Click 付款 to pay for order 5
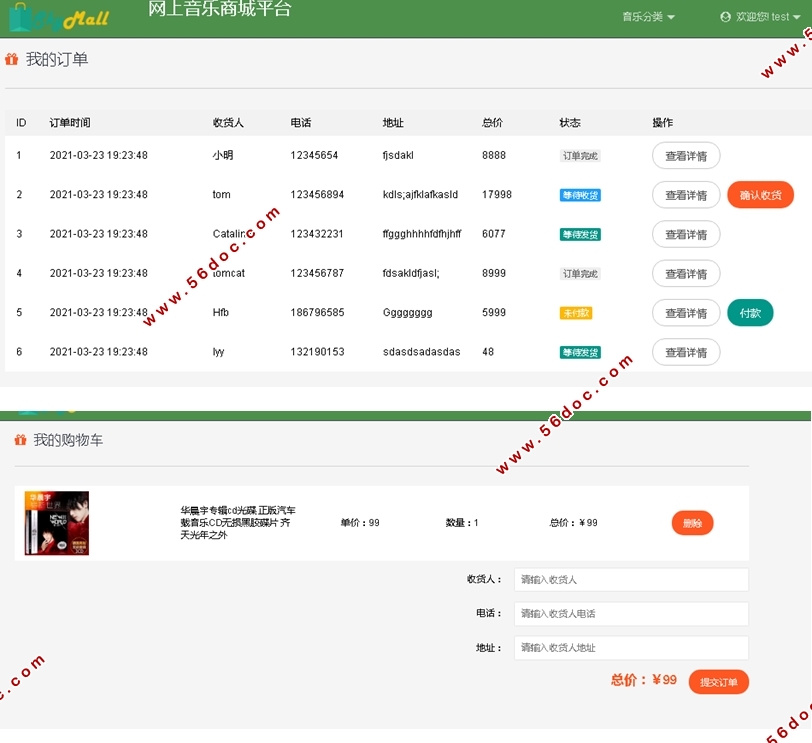 point(750,313)
